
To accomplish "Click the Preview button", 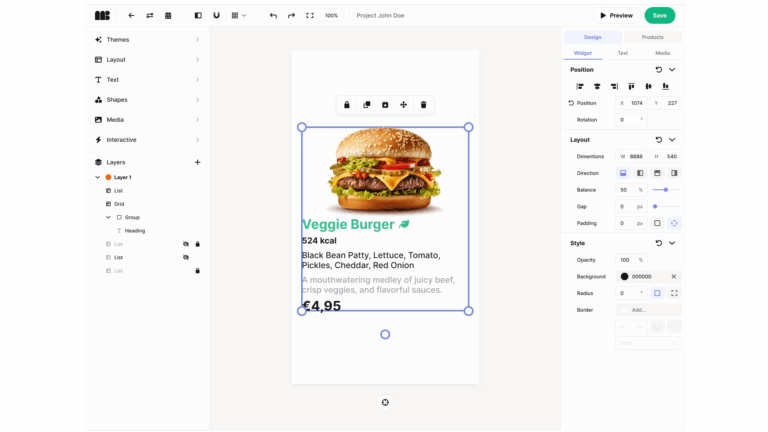I will click(617, 16).
